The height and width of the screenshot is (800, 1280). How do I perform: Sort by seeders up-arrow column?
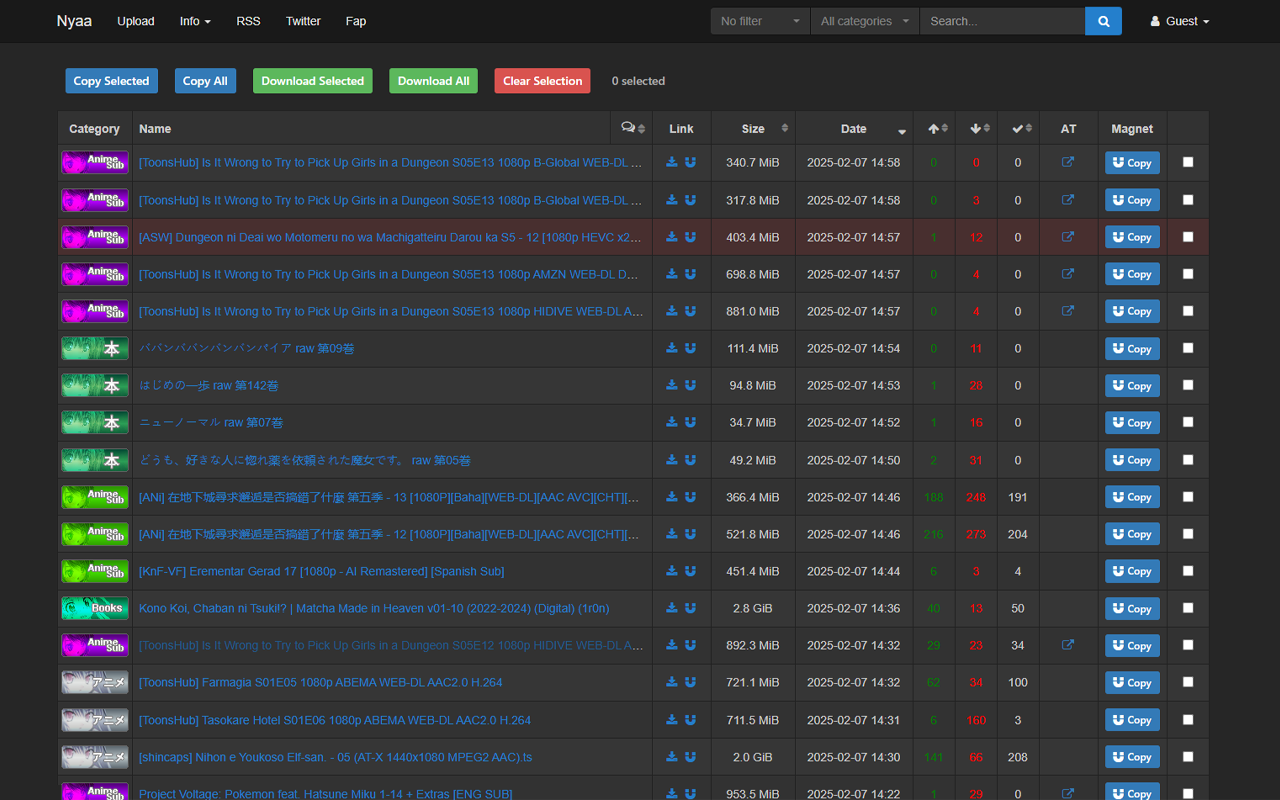point(937,128)
